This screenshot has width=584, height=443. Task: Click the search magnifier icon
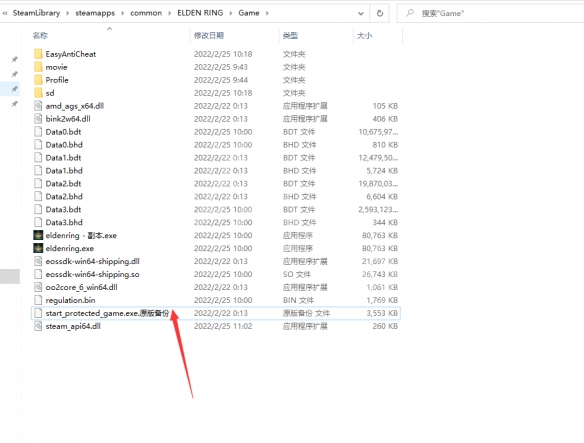(x=410, y=13)
